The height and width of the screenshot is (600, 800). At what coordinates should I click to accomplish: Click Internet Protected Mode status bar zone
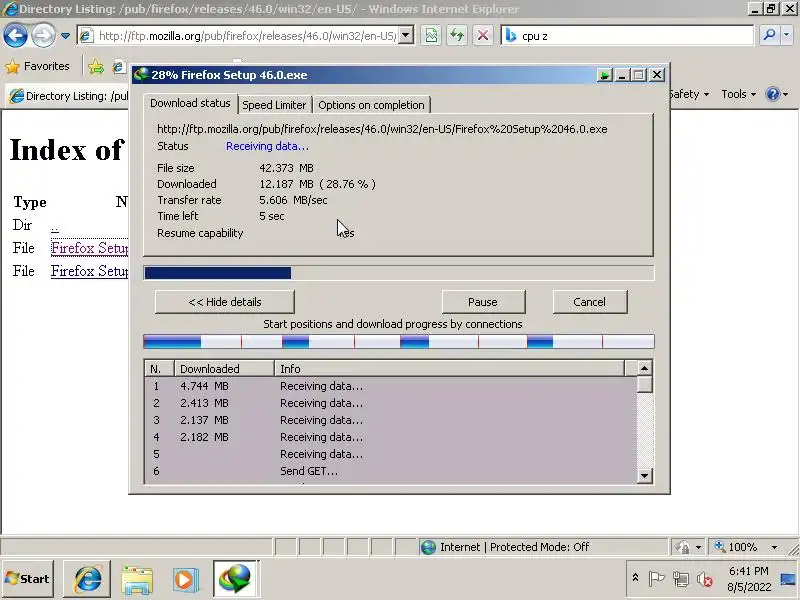543,547
